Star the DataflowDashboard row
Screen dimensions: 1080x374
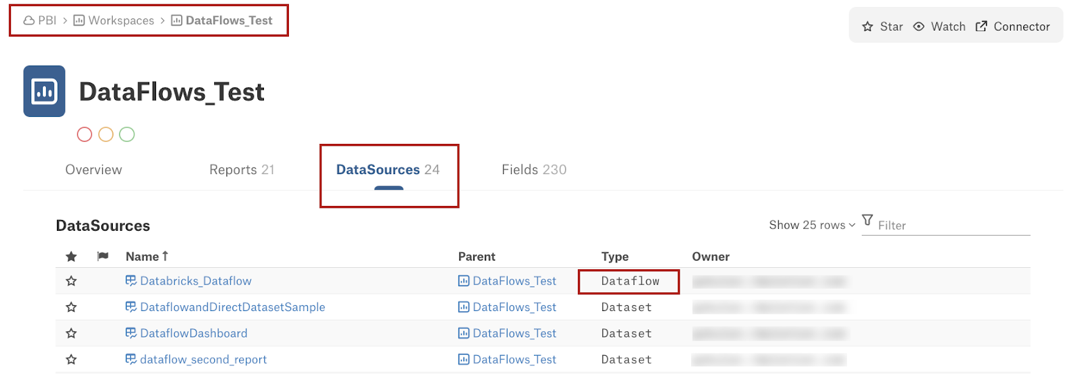click(71, 333)
